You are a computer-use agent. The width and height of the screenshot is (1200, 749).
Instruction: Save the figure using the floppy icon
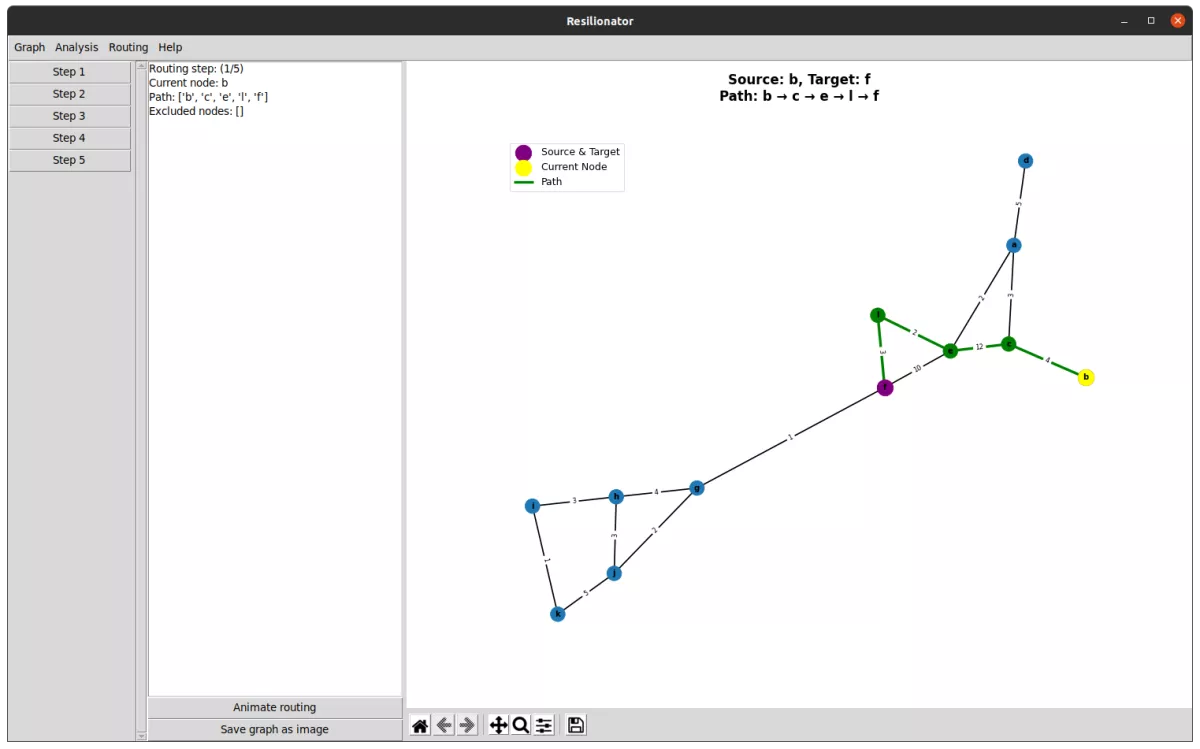click(576, 725)
